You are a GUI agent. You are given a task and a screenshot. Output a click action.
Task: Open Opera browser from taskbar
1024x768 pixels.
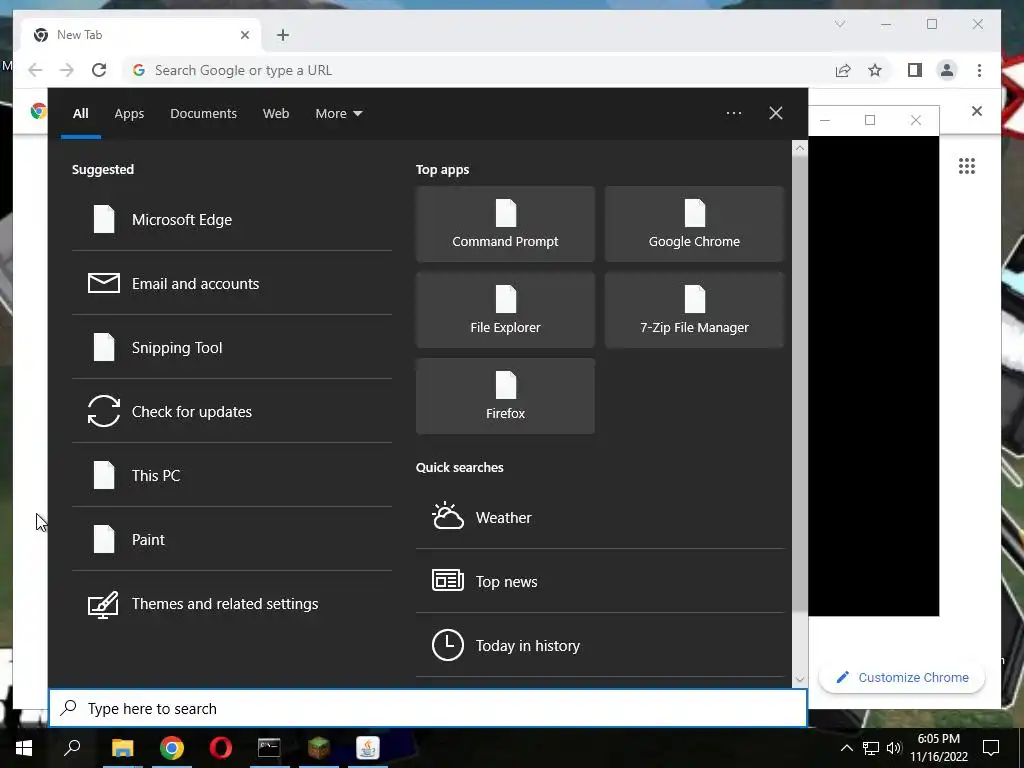pyautogui.click(x=221, y=748)
